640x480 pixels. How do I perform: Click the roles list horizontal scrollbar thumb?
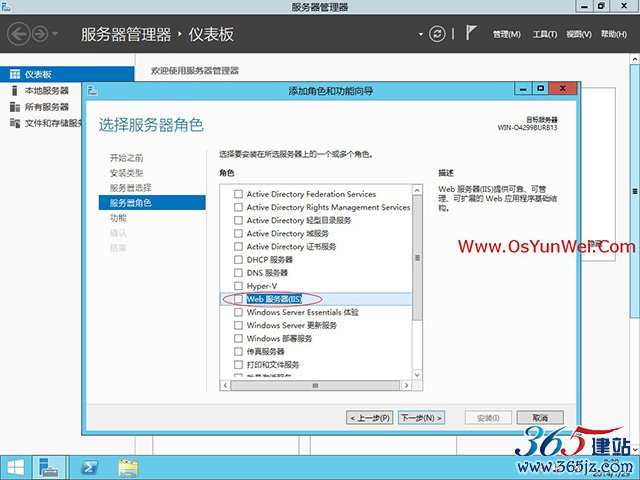[315, 385]
